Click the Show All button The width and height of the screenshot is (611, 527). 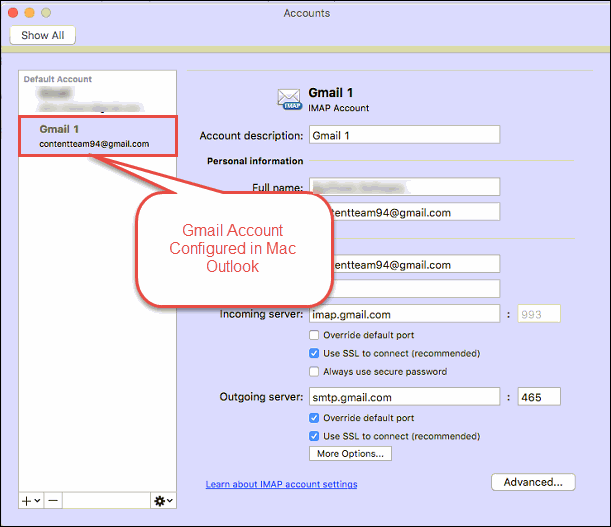pyautogui.click(x=42, y=35)
